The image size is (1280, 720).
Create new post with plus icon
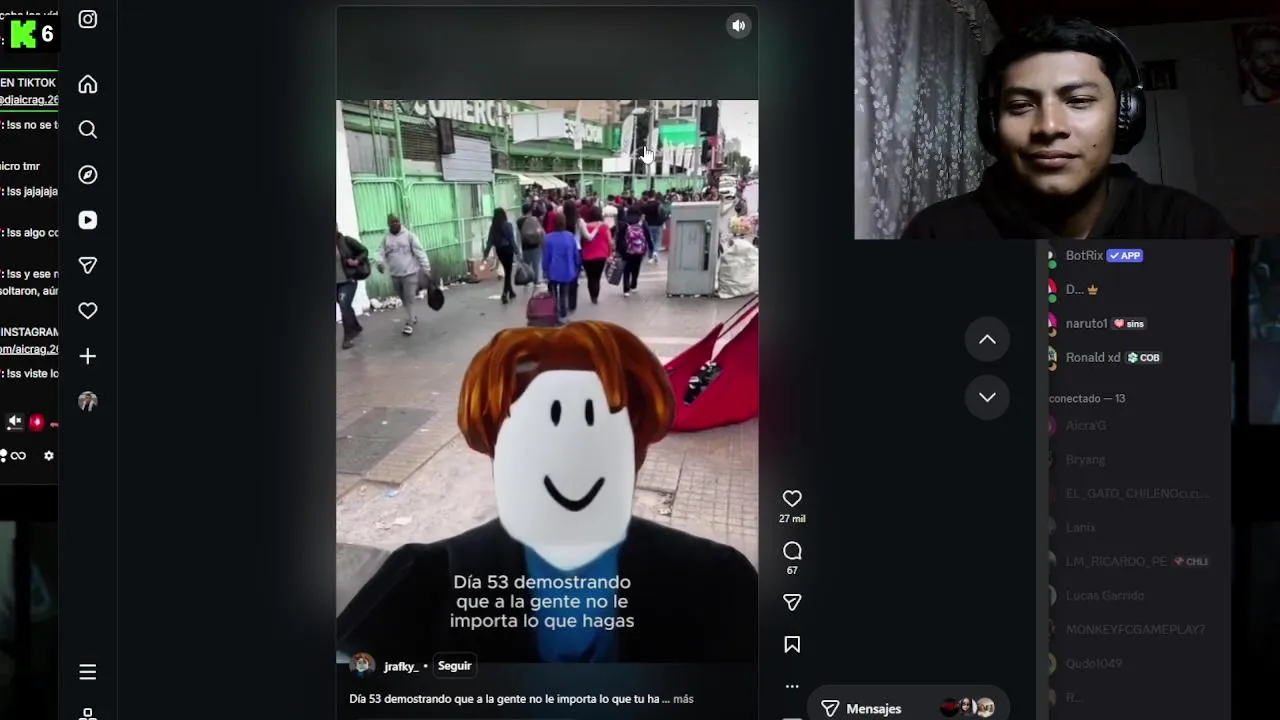tap(88, 356)
